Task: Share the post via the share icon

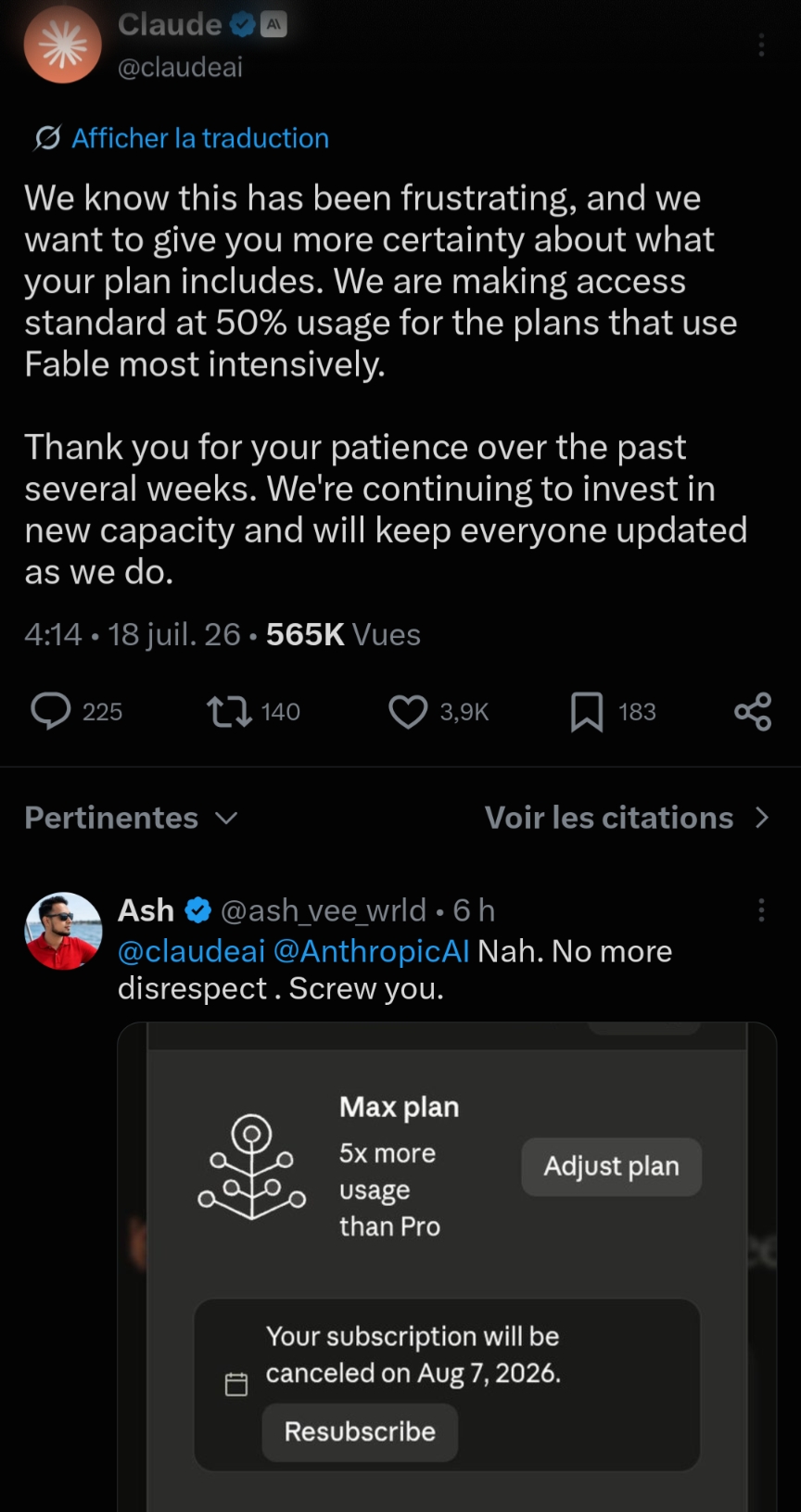Action: (753, 711)
